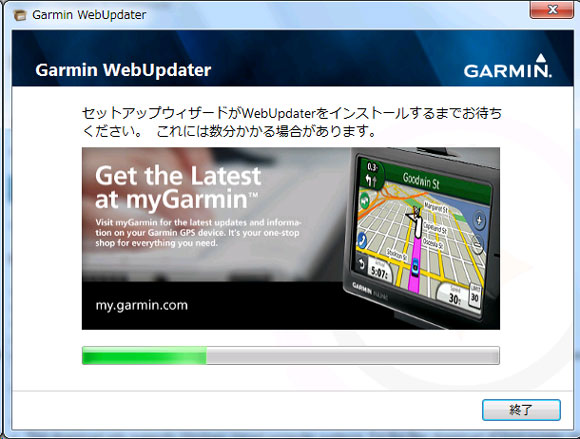Click the 5:07 arrival time on GPS screen
The height and width of the screenshot is (439, 580).
pos(379,273)
